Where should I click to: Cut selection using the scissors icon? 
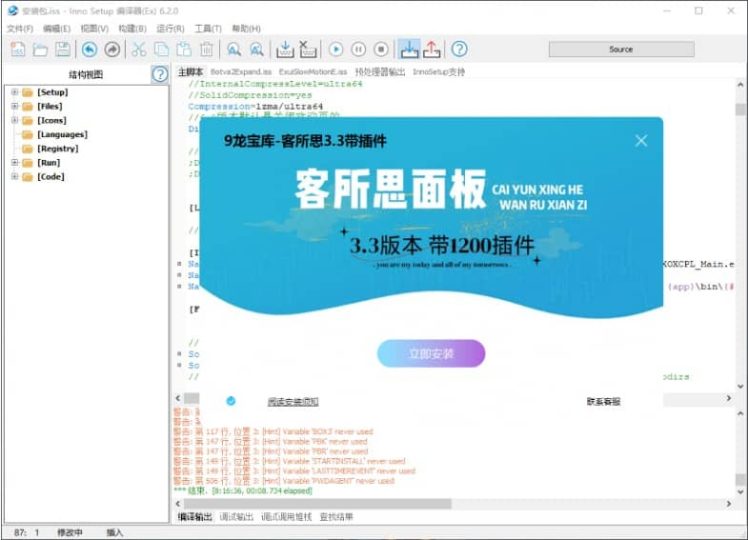tap(139, 49)
